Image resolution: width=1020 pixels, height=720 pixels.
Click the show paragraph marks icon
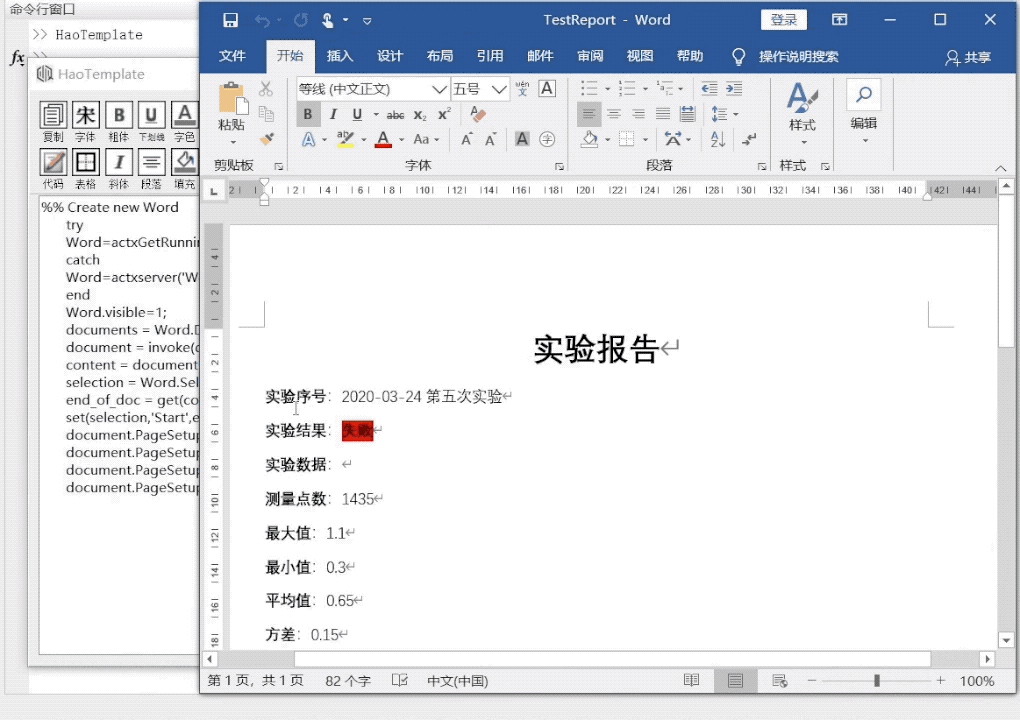tap(749, 139)
